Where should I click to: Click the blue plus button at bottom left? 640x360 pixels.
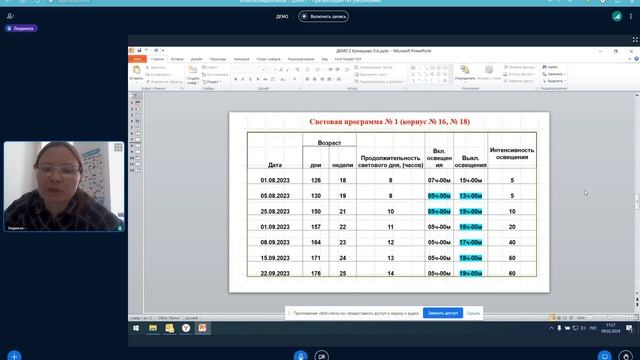pyautogui.click(x=14, y=356)
